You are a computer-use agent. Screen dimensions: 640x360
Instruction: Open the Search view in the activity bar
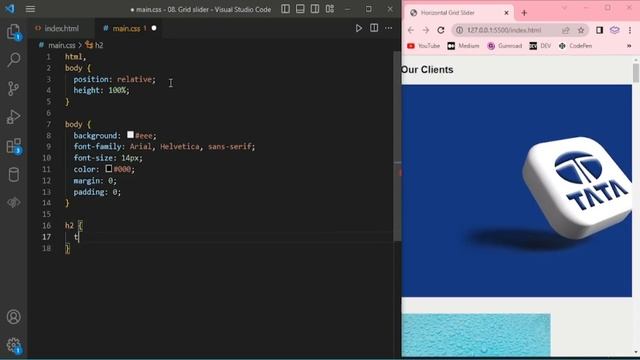[x=13, y=60]
